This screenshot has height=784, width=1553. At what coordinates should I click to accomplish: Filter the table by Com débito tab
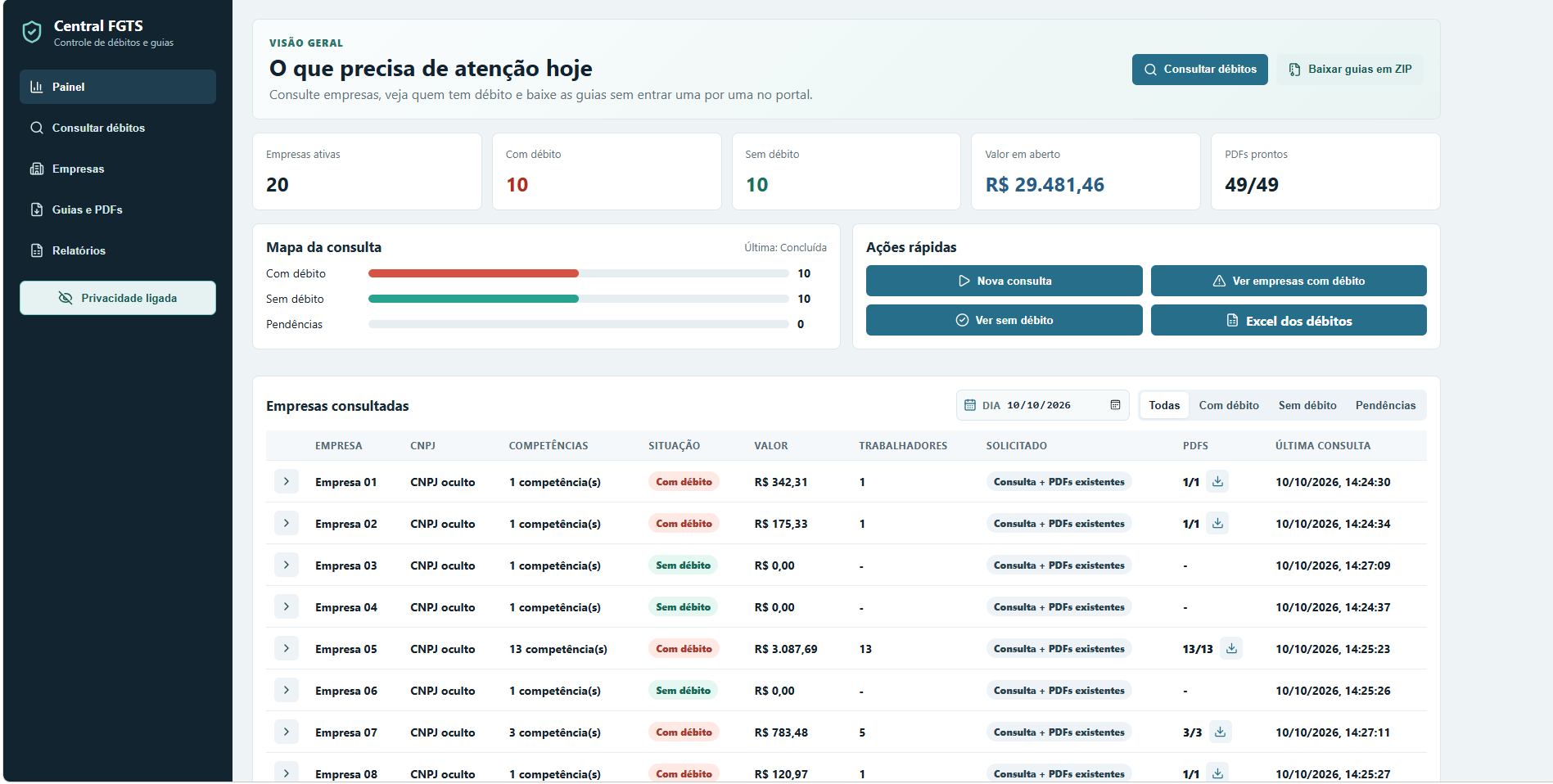click(x=1229, y=405)
